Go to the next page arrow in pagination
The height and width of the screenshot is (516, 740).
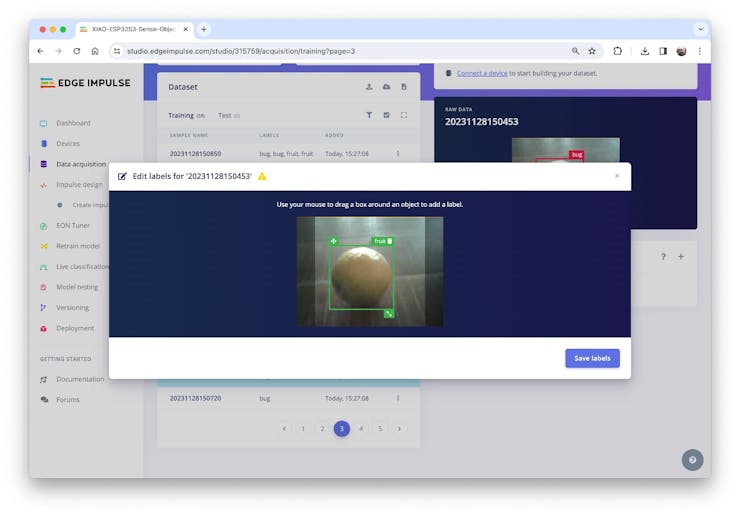point(399,429)
